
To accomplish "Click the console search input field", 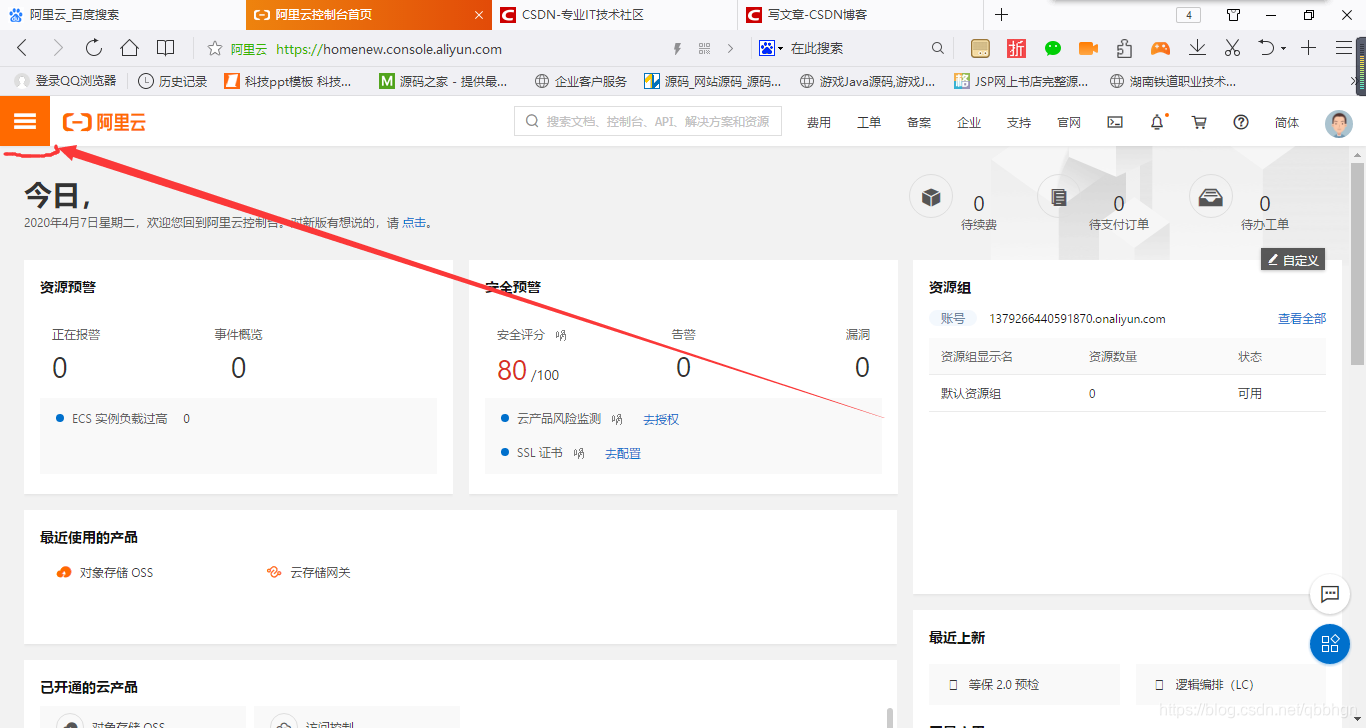I will 647,122.
